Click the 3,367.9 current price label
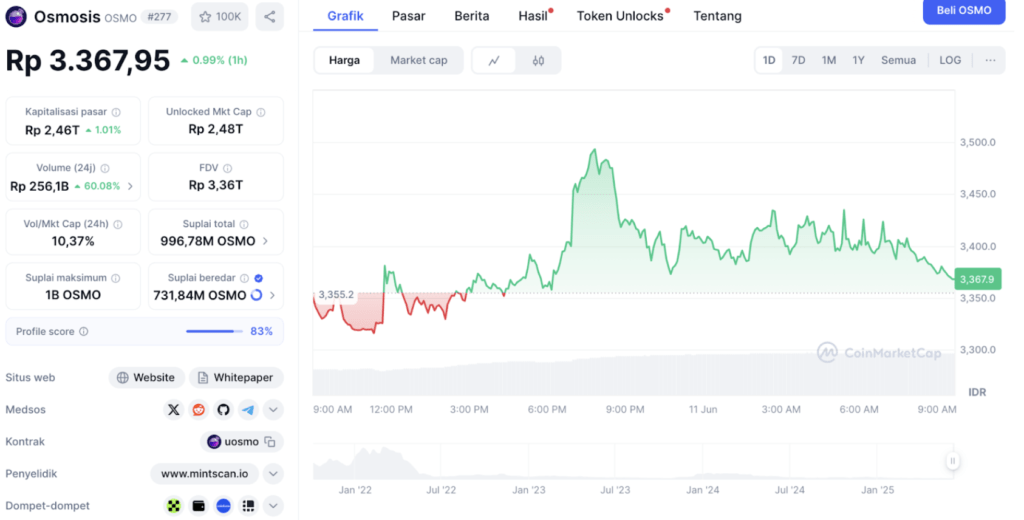This screenshot has height=520, width=1024. 978,280
